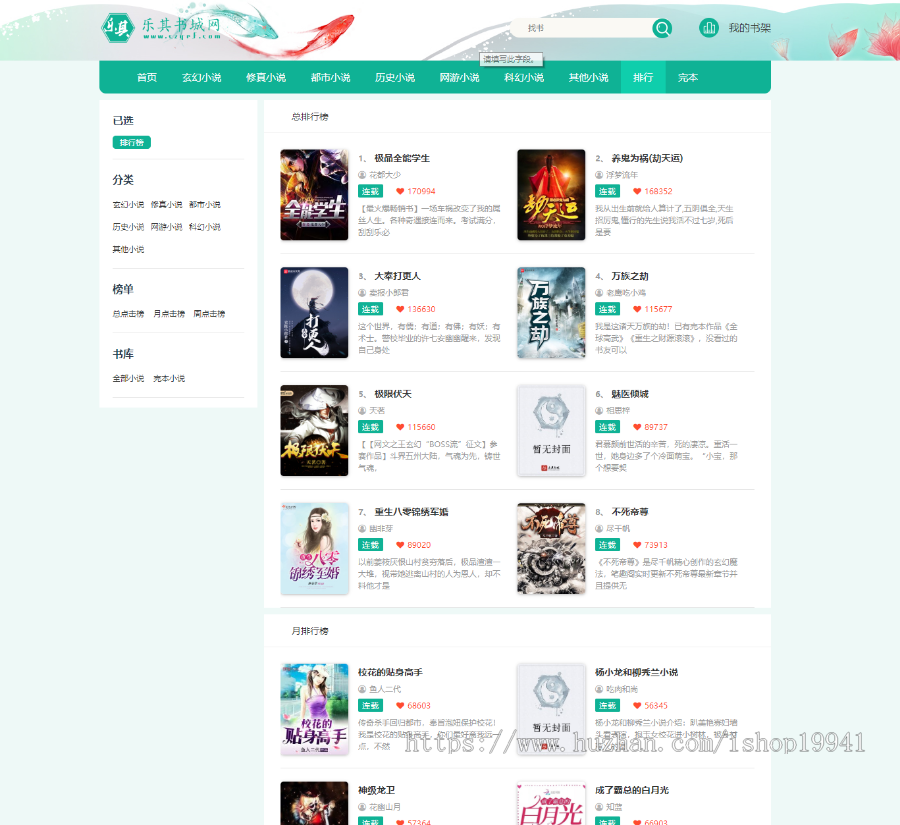Click author icon beside 浮梦流年
Screen dimensions: 900x825
pyautogui.click(x=599, y=175)
